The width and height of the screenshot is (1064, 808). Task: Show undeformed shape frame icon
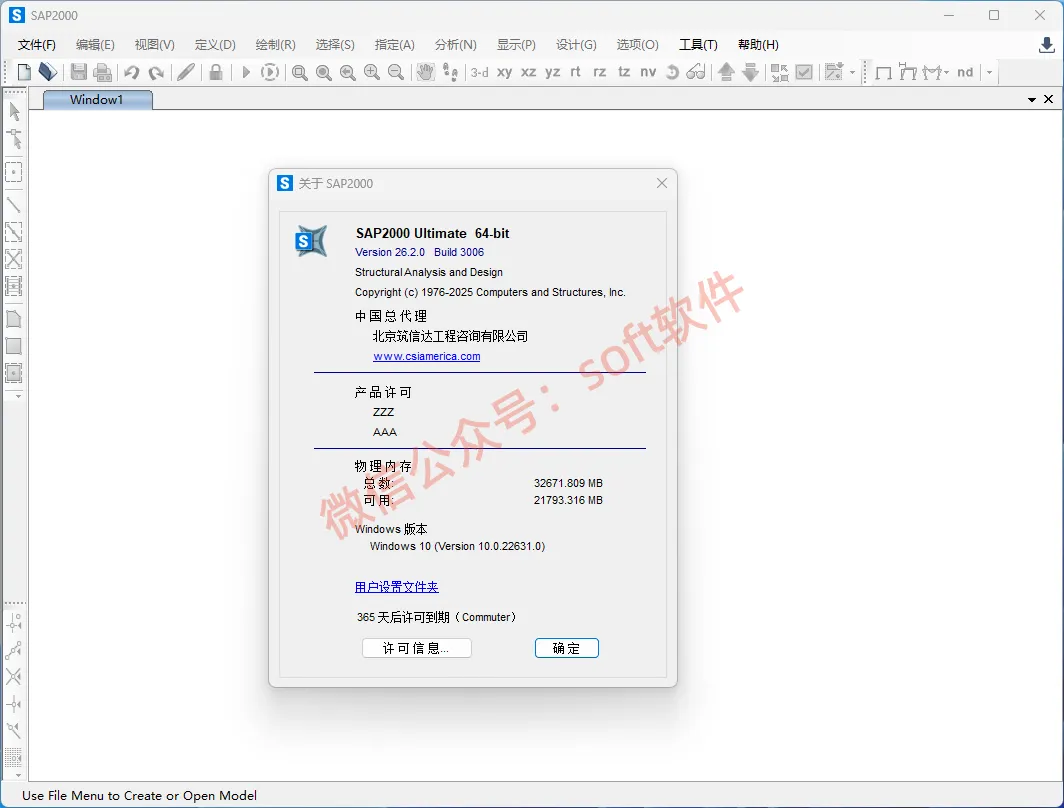[883, 73]
